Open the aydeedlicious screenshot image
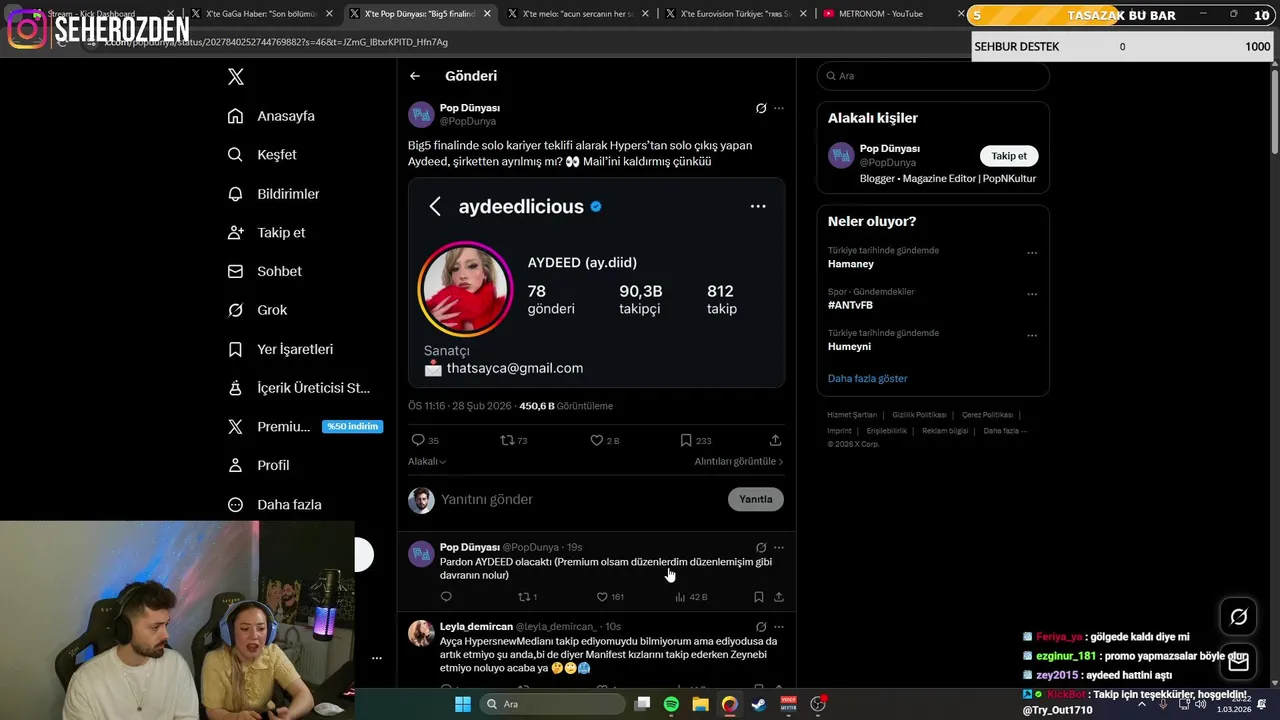1280x720 pixels. [x=596, y=283]
